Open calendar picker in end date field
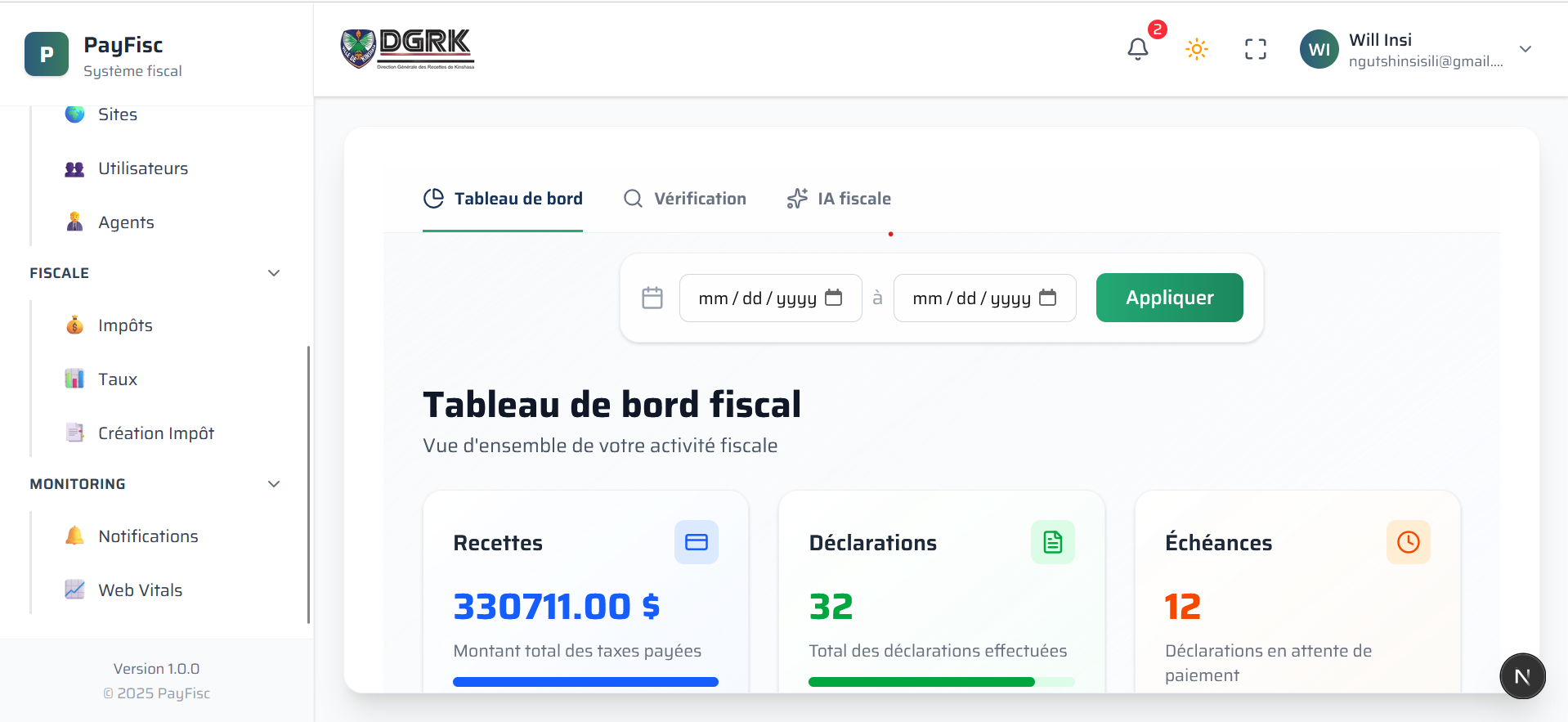Image resolution: width=1568 pixels, height=722 pixels. [1047, 298]
